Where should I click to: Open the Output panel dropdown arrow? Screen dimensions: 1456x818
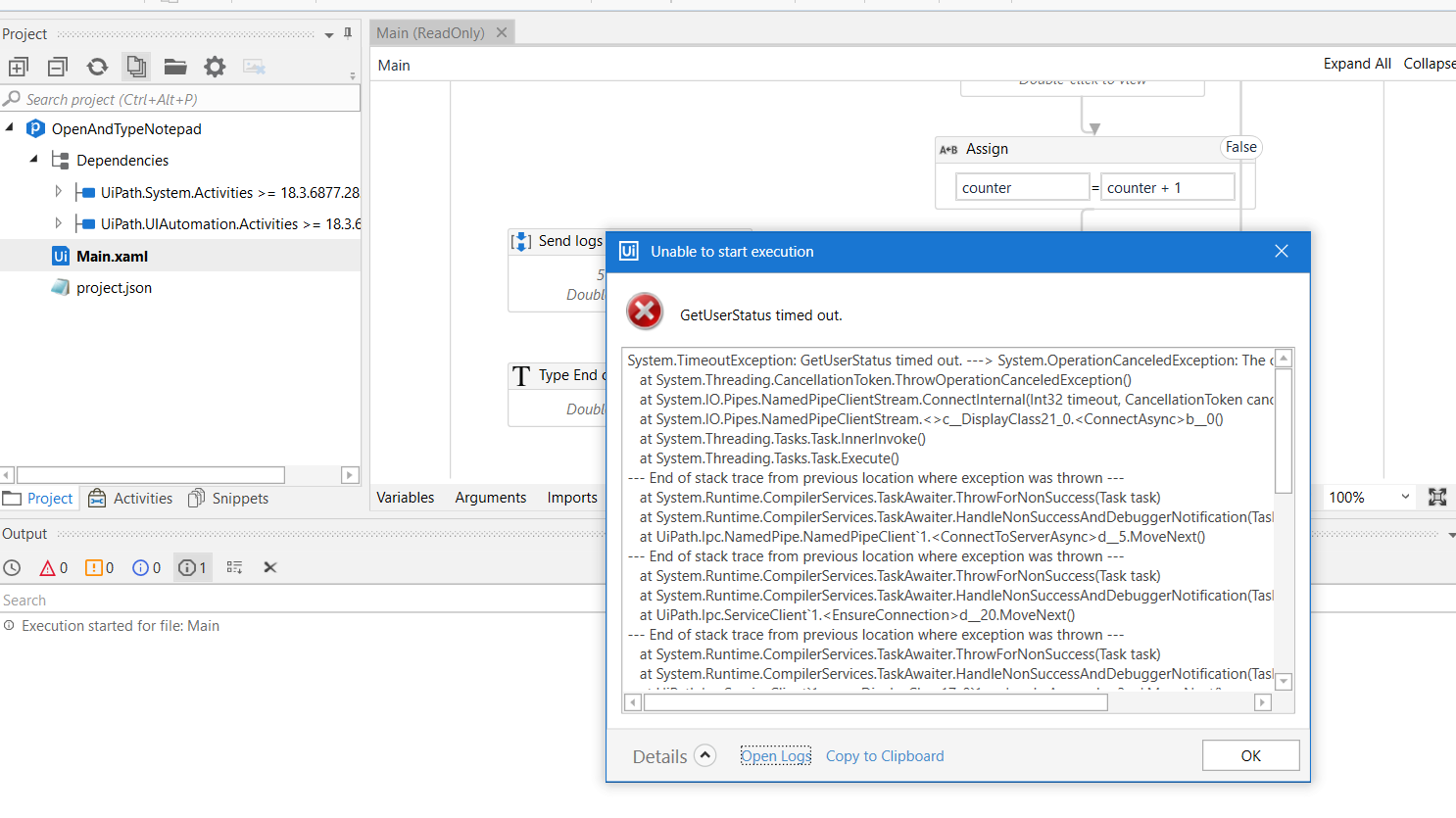tap(1451, 535)
